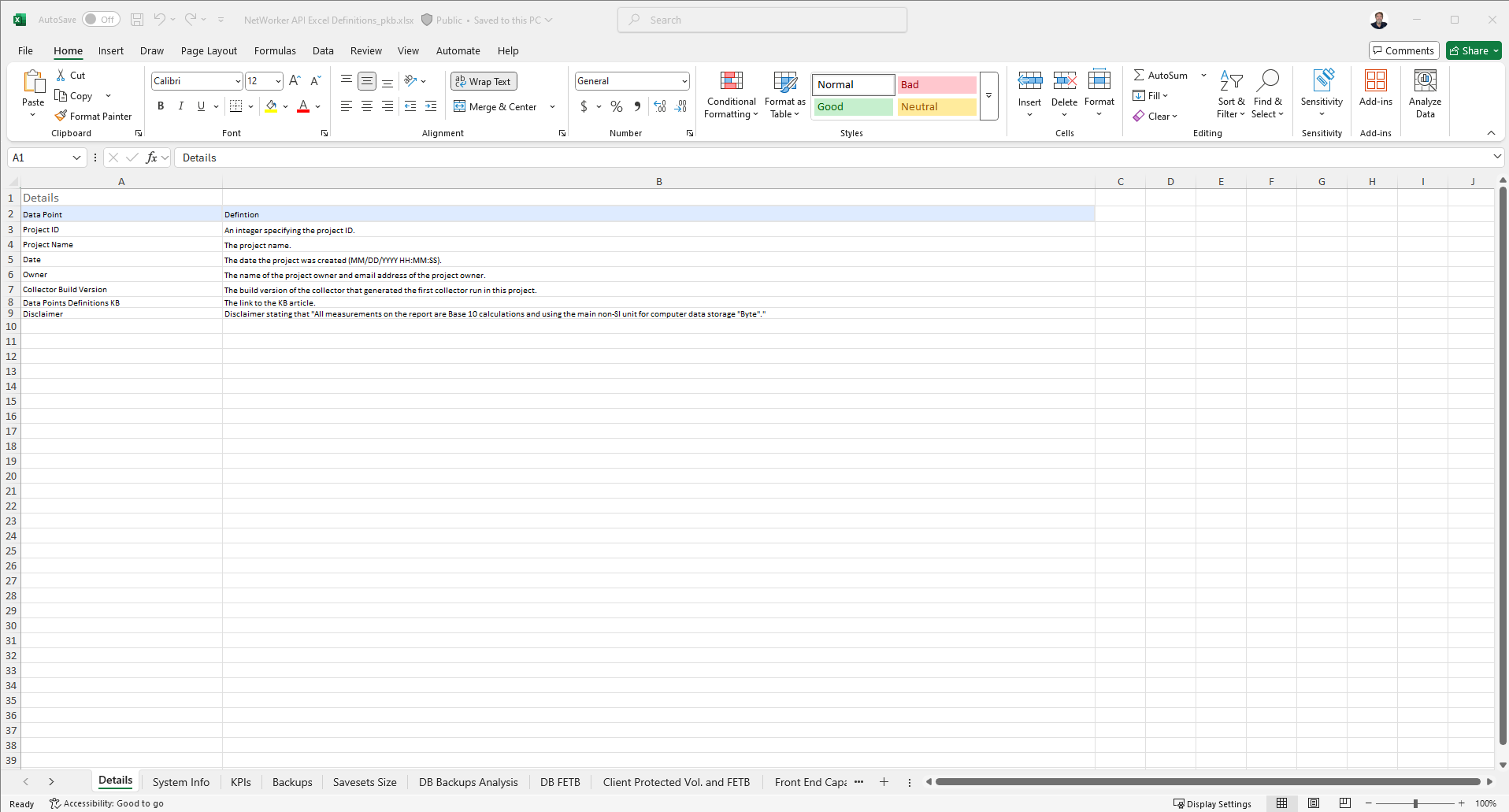Click the Percent Style icon

pos(617,106)
